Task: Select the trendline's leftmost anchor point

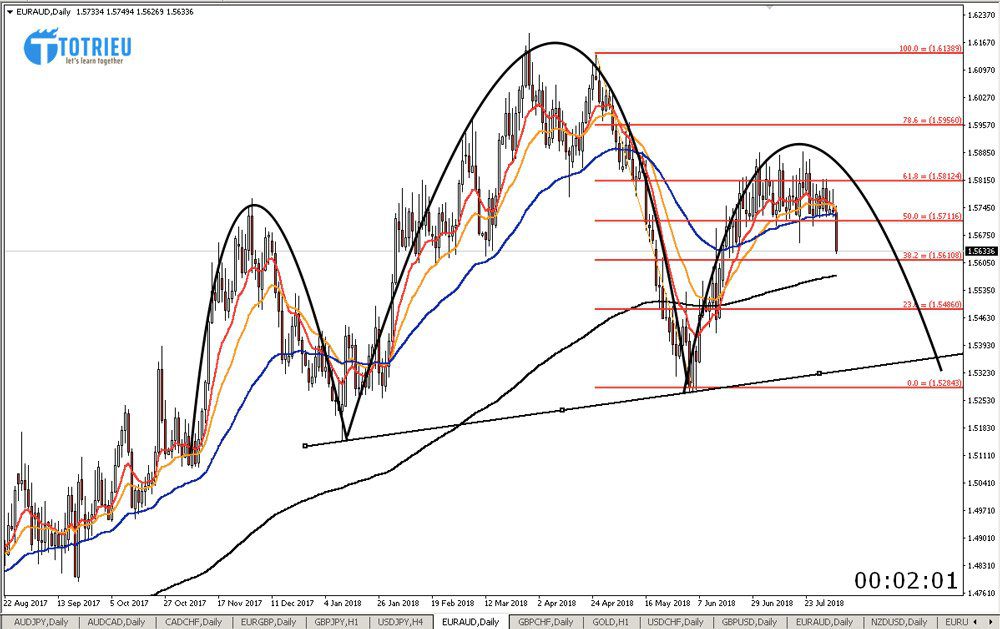Action: [x=304, y=445]
